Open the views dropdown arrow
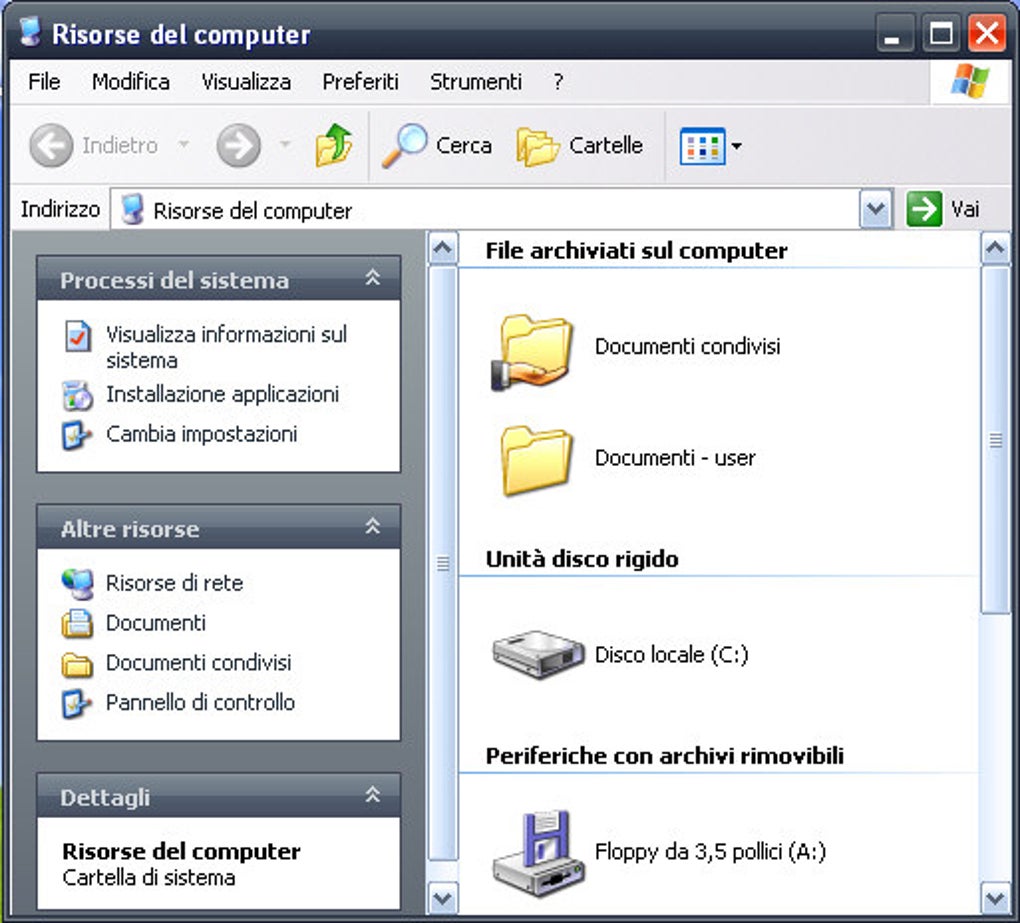Viewport: 1020px width, 923px height. pos(736,146)
